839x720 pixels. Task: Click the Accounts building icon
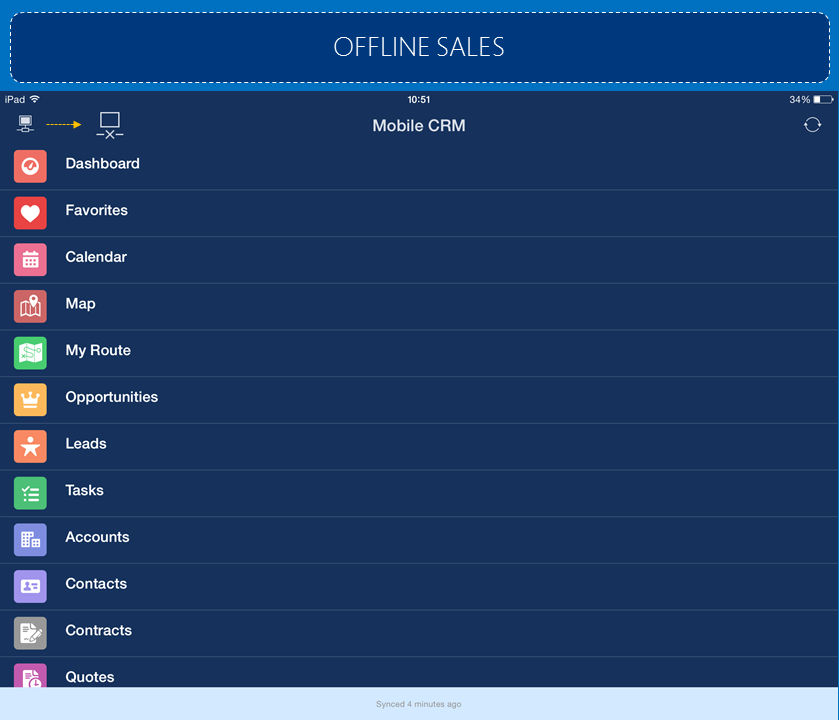(x=30, y=540)
